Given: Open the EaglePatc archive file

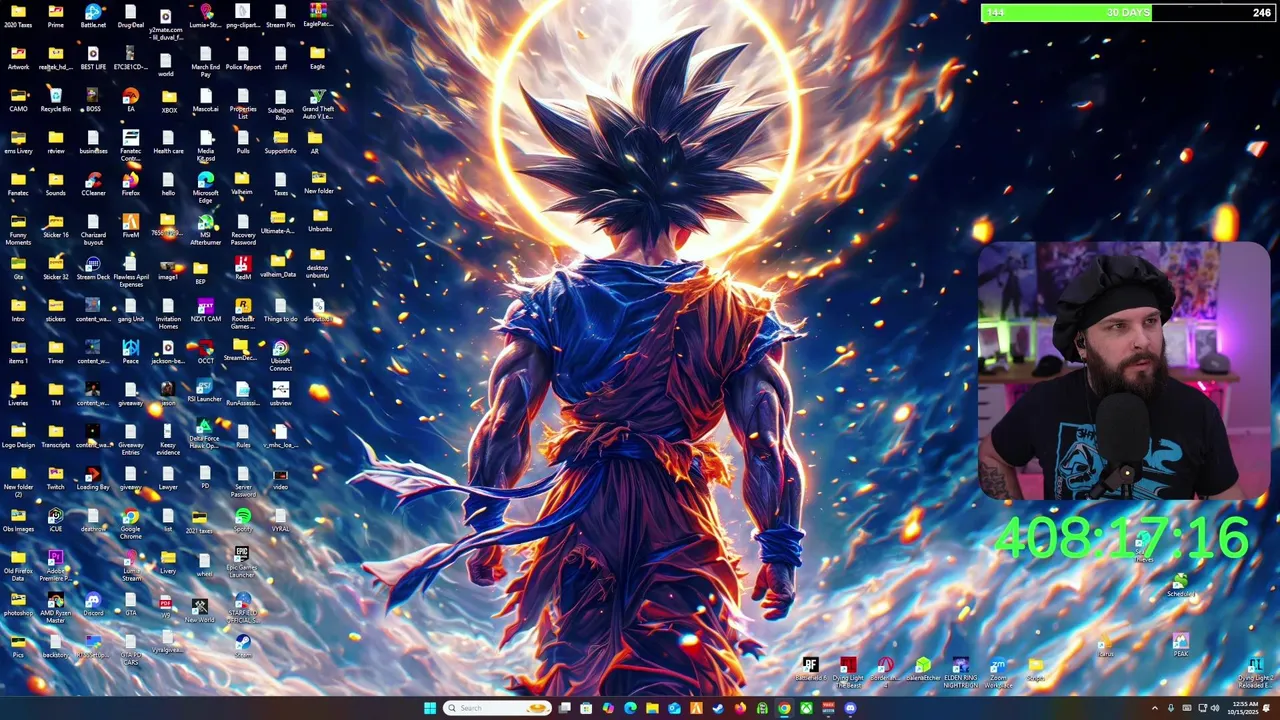Looking at the screenshot, I should pyautogui.click(x=318, y=12).
